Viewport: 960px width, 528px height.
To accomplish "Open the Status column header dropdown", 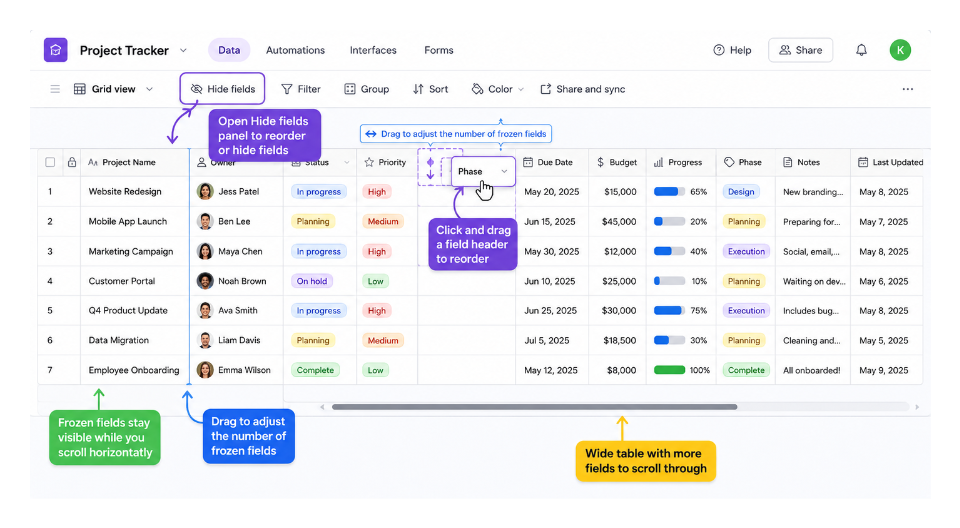I will (x=347, y=162).
